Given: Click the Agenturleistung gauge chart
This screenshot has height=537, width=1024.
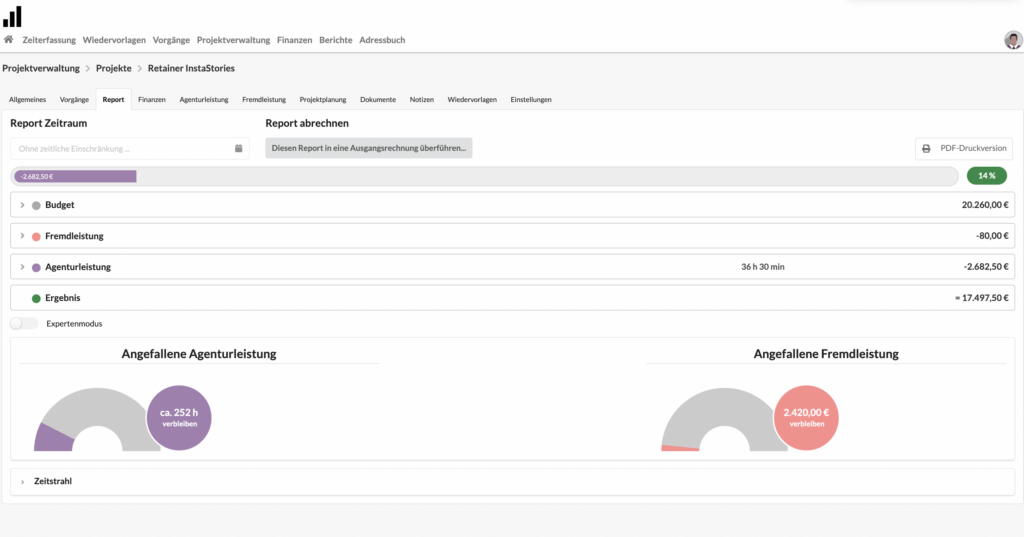Looking at the screenshot, I should point(97,419).
